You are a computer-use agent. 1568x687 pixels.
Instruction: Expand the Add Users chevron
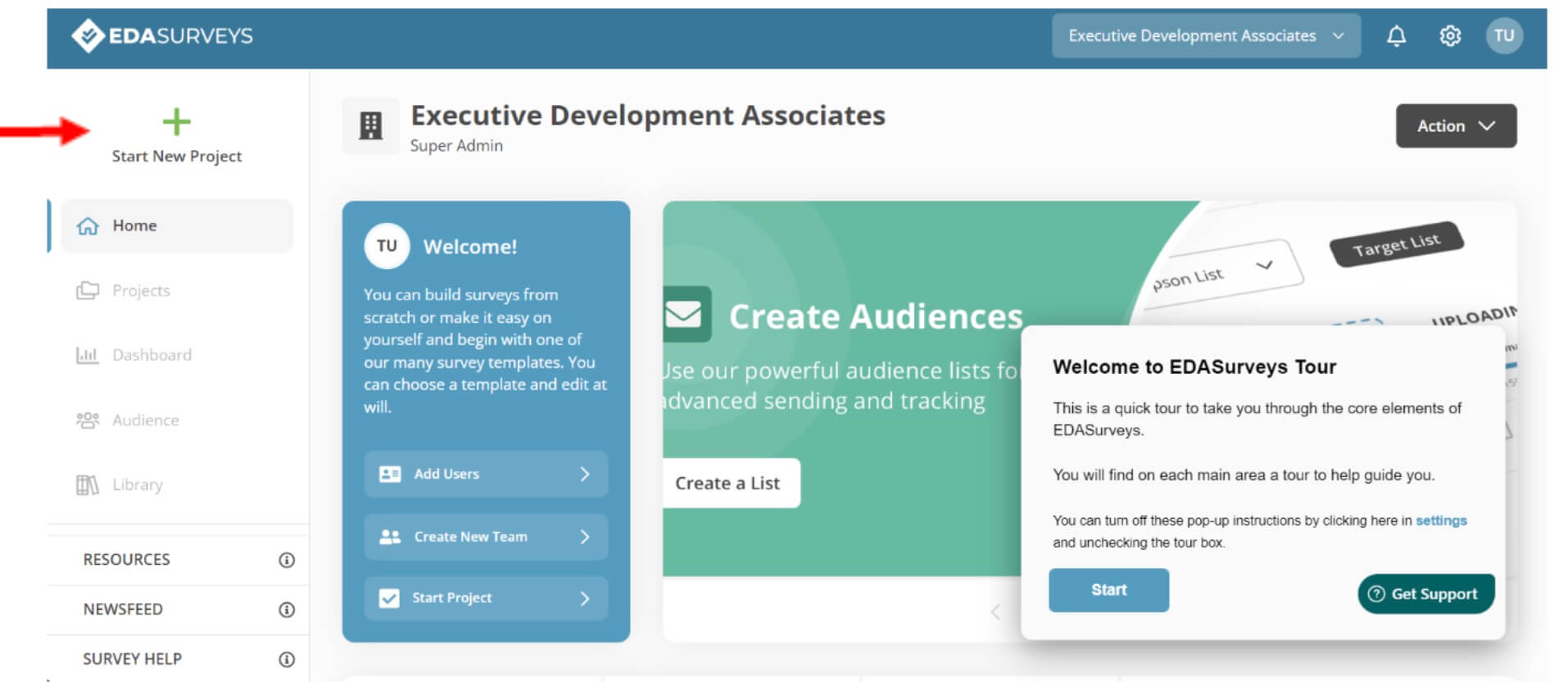585,474
